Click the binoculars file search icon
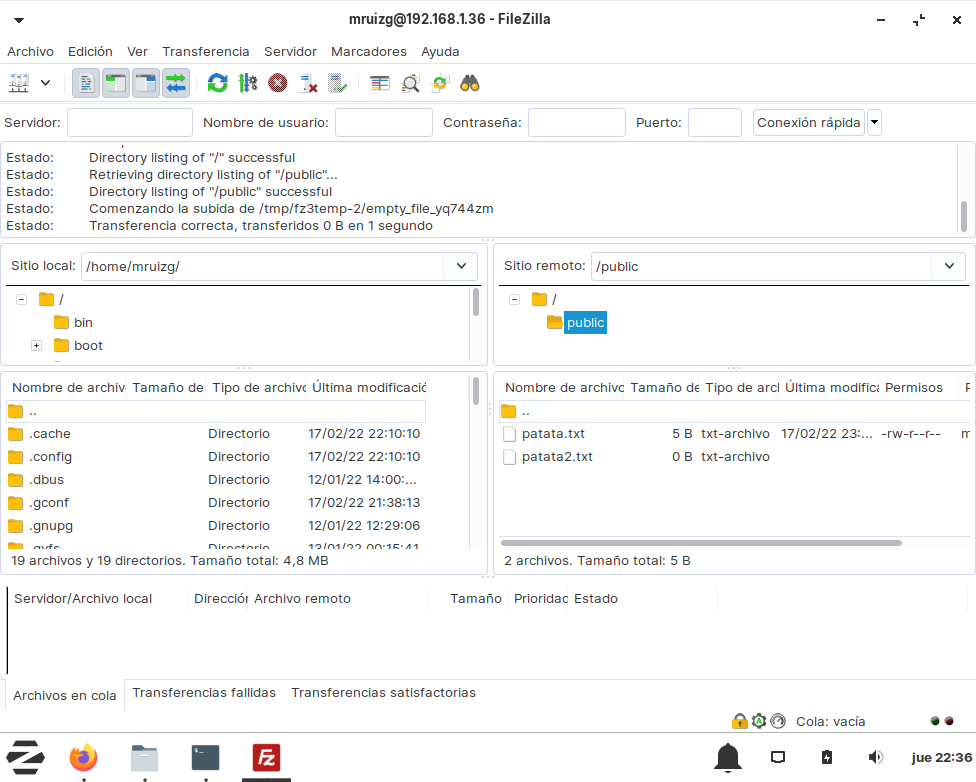This screenshot has height=782, width=976. click(470, 83)
